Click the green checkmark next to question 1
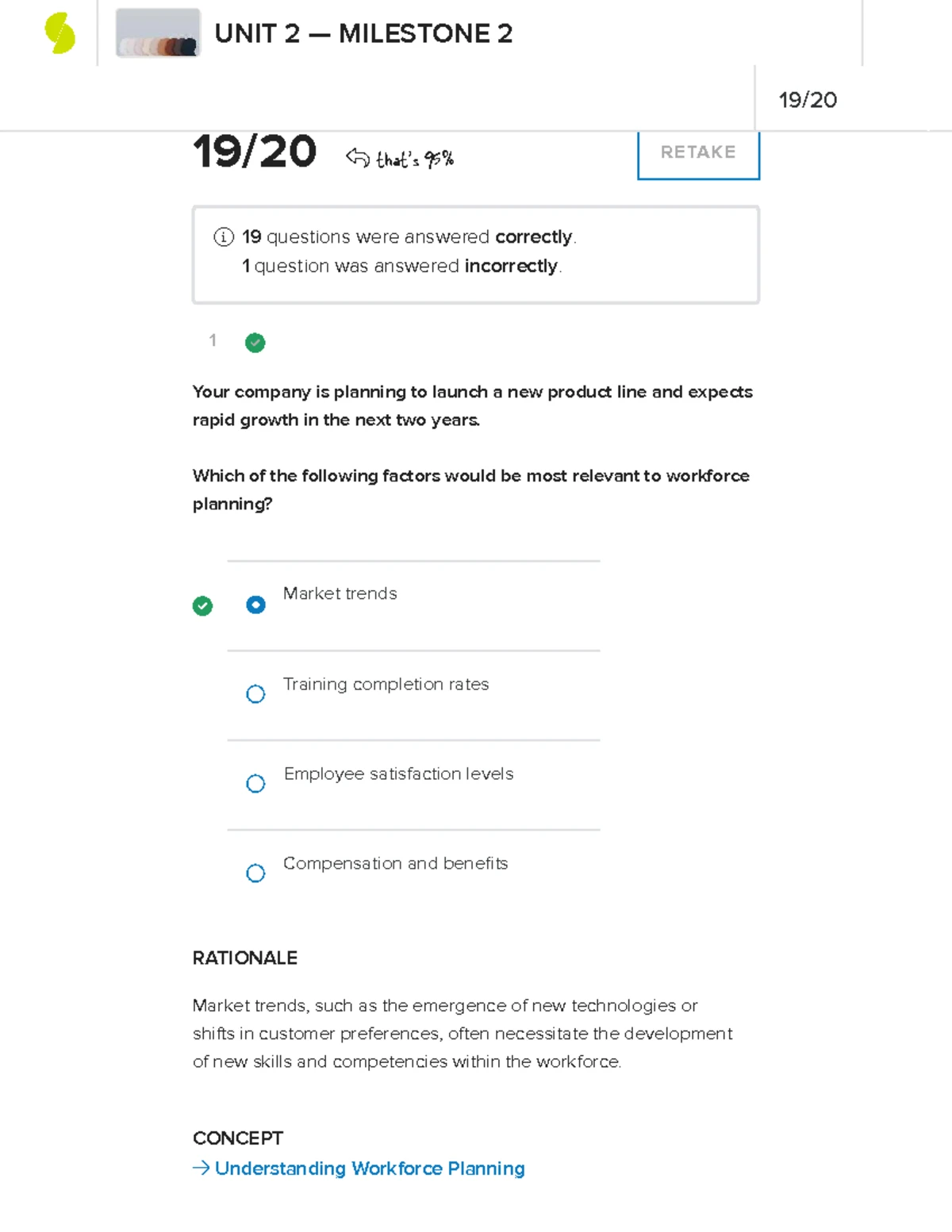Screen dimensions: 952x1232 pyautogui.click(x=255, y=343)
